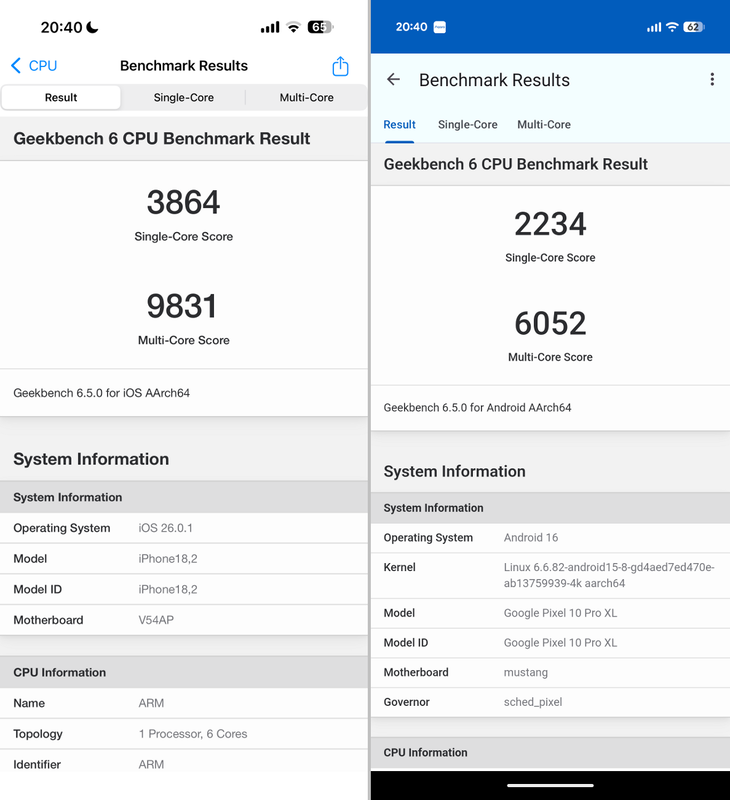The image size is (730, 800).
Task: Tap the iOS battery indicator showing 65
Action: click(320, 27)
